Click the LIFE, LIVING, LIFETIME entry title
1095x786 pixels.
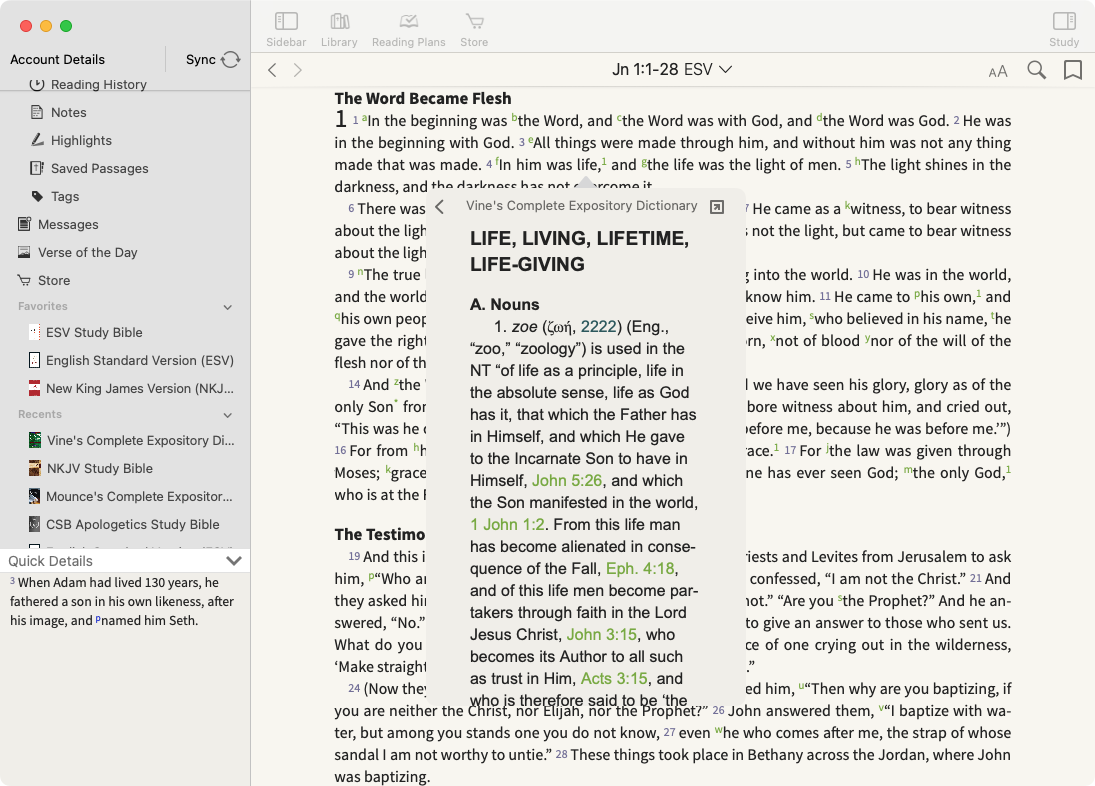pyautogui.click(x=579, y=251)
